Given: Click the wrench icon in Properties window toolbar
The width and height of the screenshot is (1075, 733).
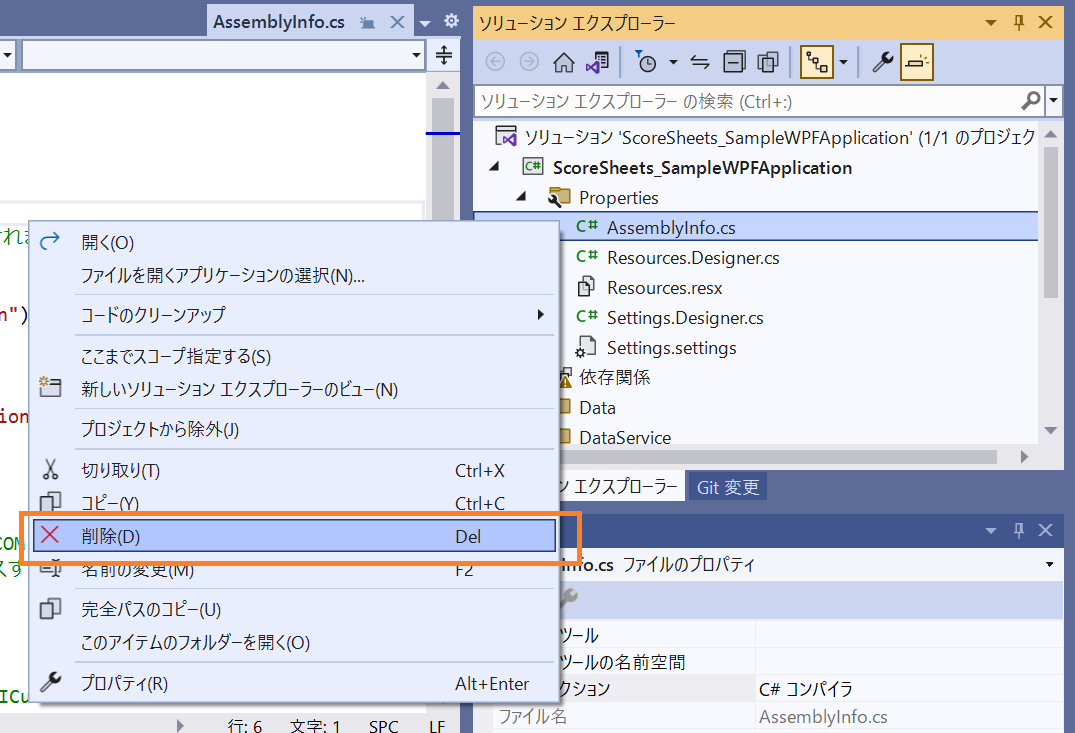Looking at the screenshot, I should coord(569,599).
